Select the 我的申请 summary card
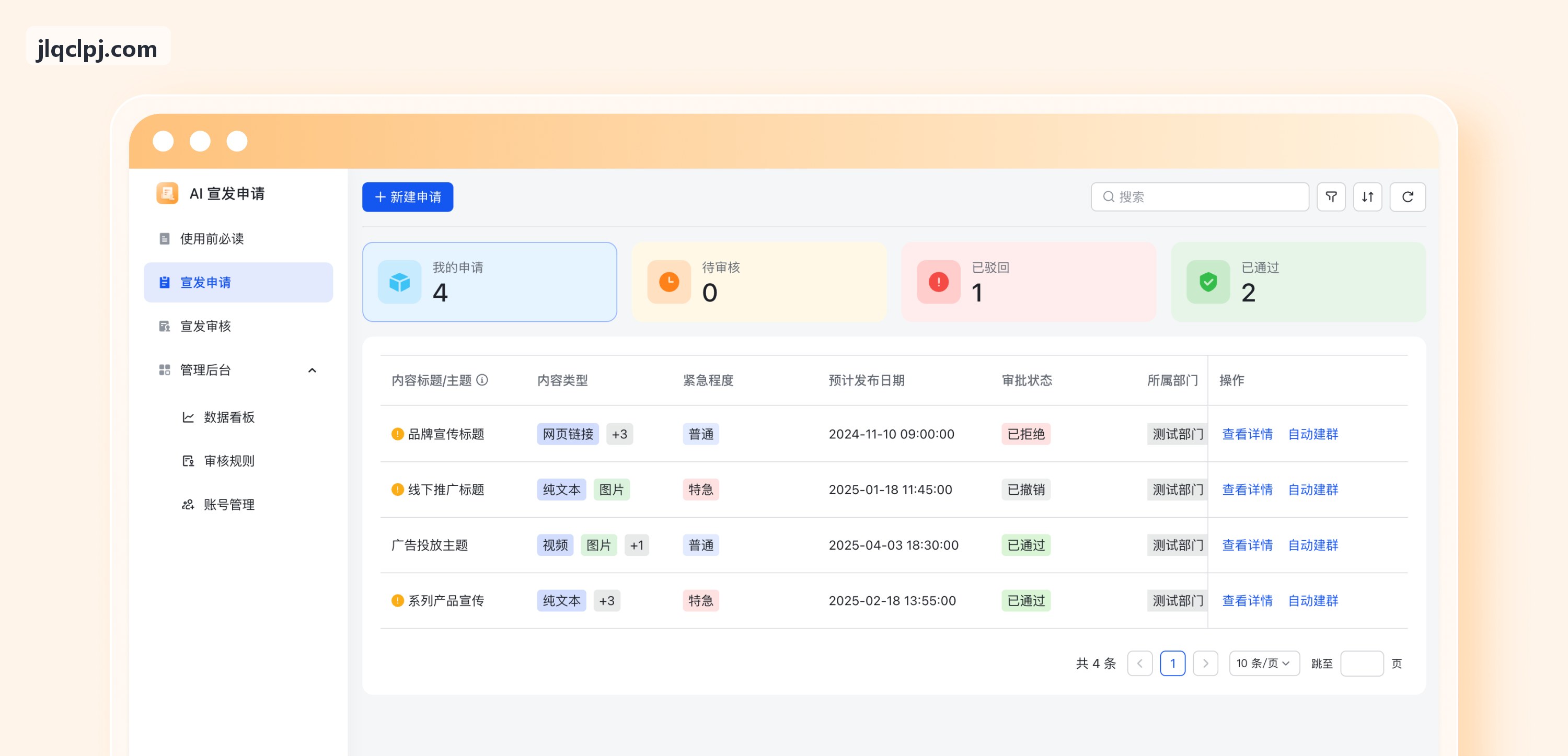The height and width of the screenshot is (756, 1568). point(489,282)
